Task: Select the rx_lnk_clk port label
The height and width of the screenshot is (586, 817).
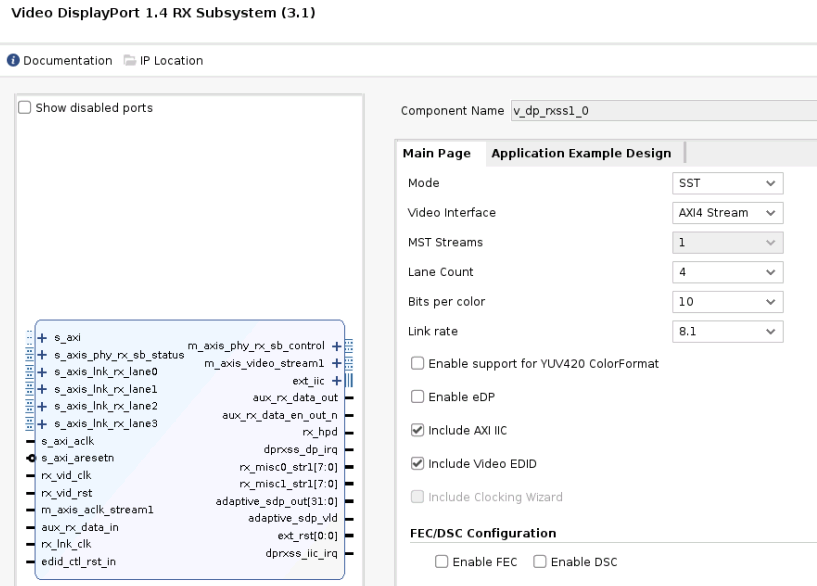Action: tap(66, 544)
